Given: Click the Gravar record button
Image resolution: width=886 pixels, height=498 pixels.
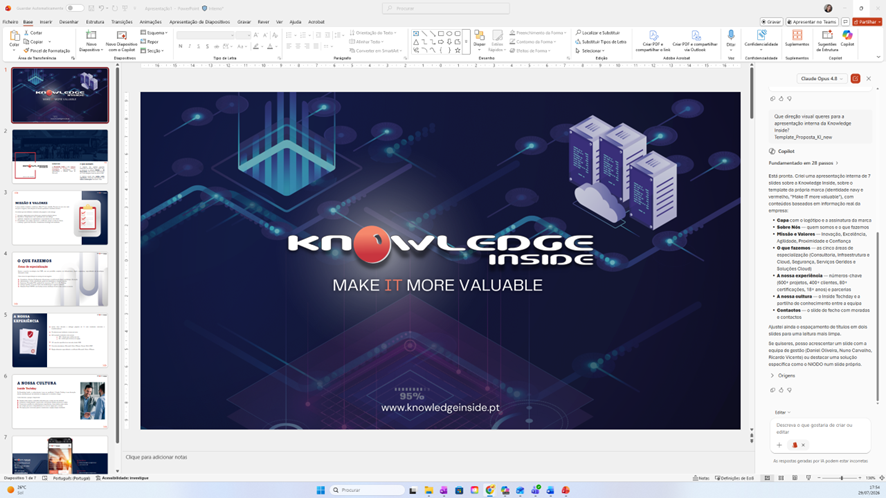Looking at the screenshot, I should tap(771, 21).
